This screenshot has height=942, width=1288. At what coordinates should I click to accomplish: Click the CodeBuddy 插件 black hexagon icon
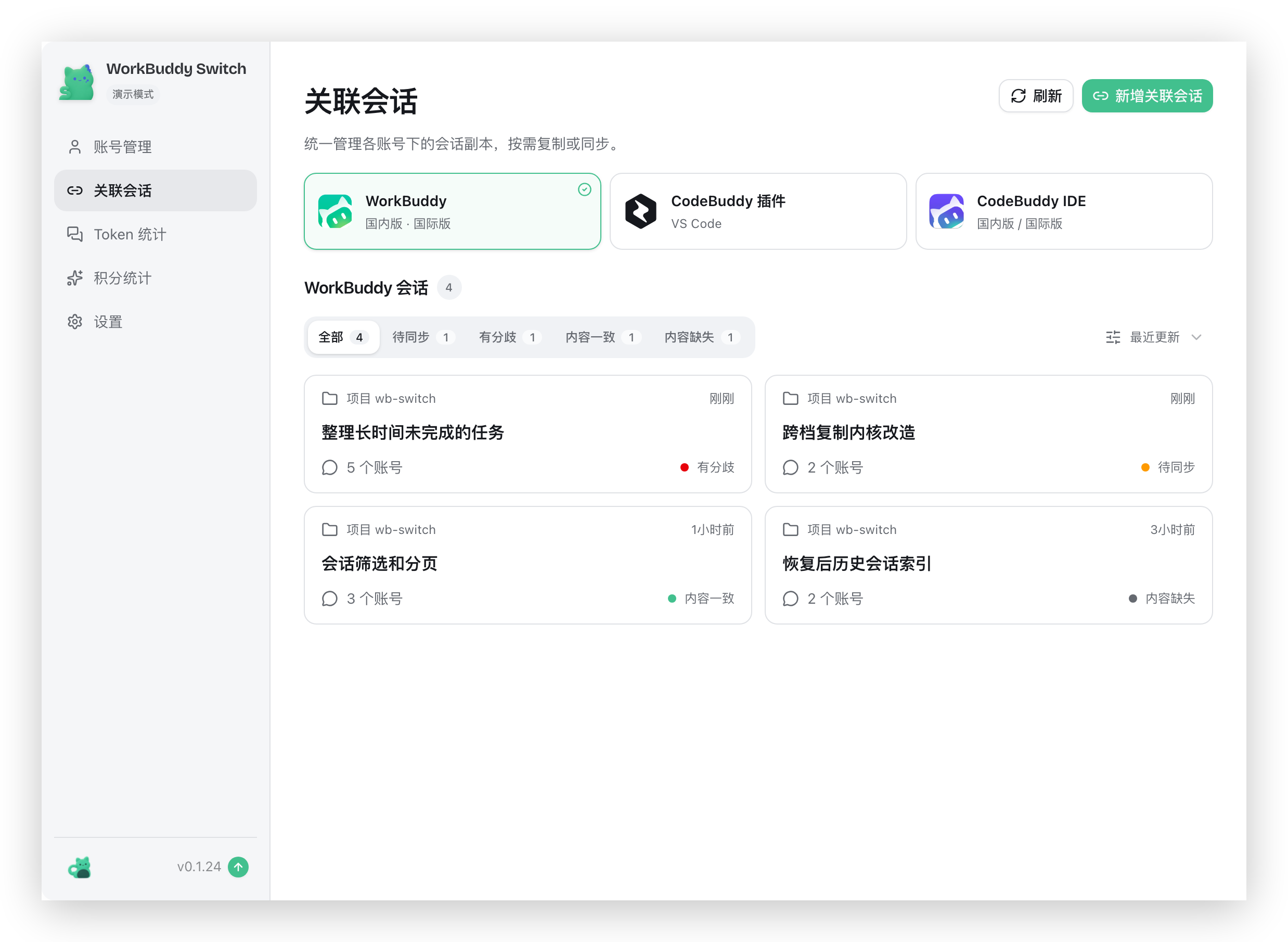click(640, 211)
